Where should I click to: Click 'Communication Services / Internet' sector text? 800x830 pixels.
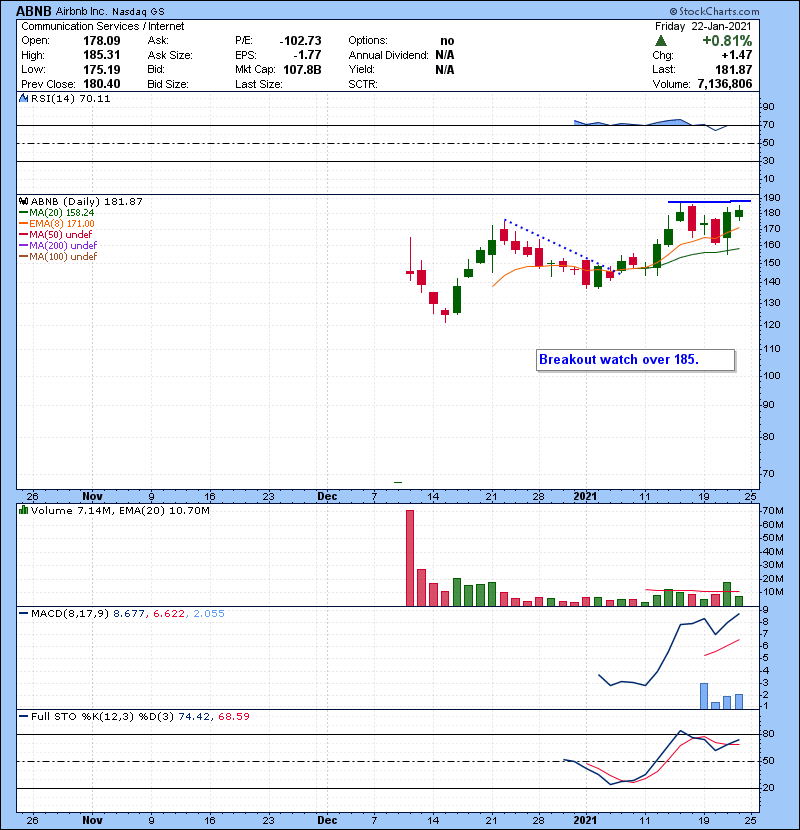(103, 26)
